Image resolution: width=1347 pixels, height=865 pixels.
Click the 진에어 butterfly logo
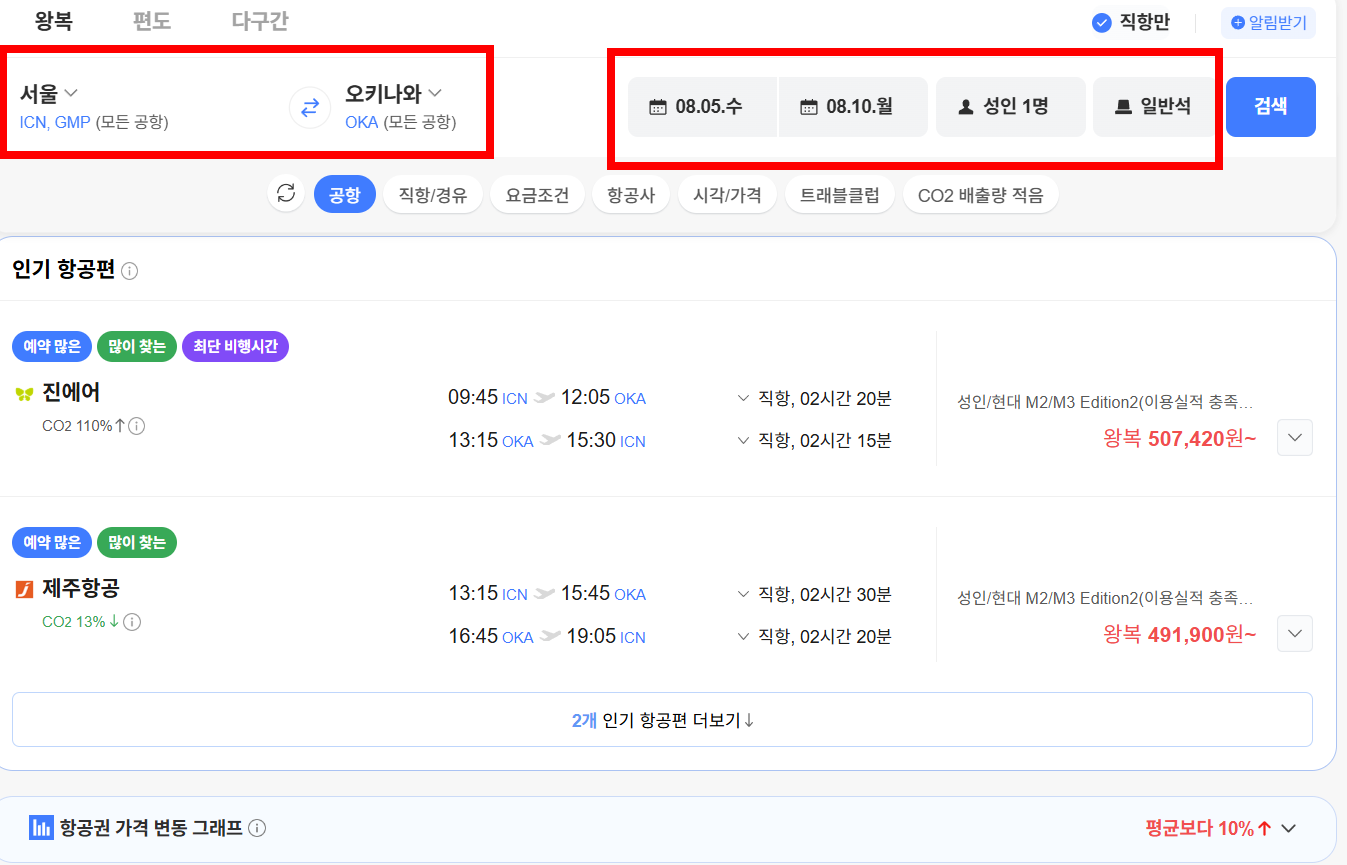[x=24, y=394]
